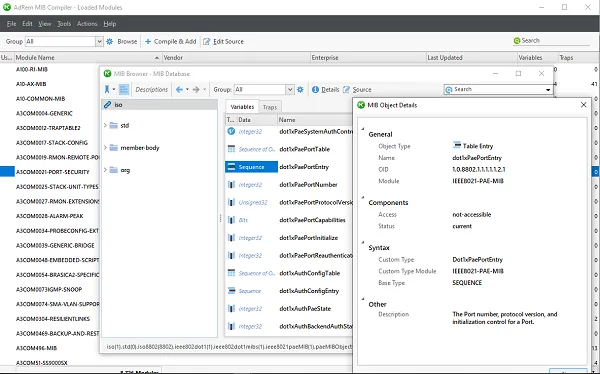Click the dot1xPaePortCapabilities column icon
Viewport: 600px width, 374px height.
click(x=231, y=220)
